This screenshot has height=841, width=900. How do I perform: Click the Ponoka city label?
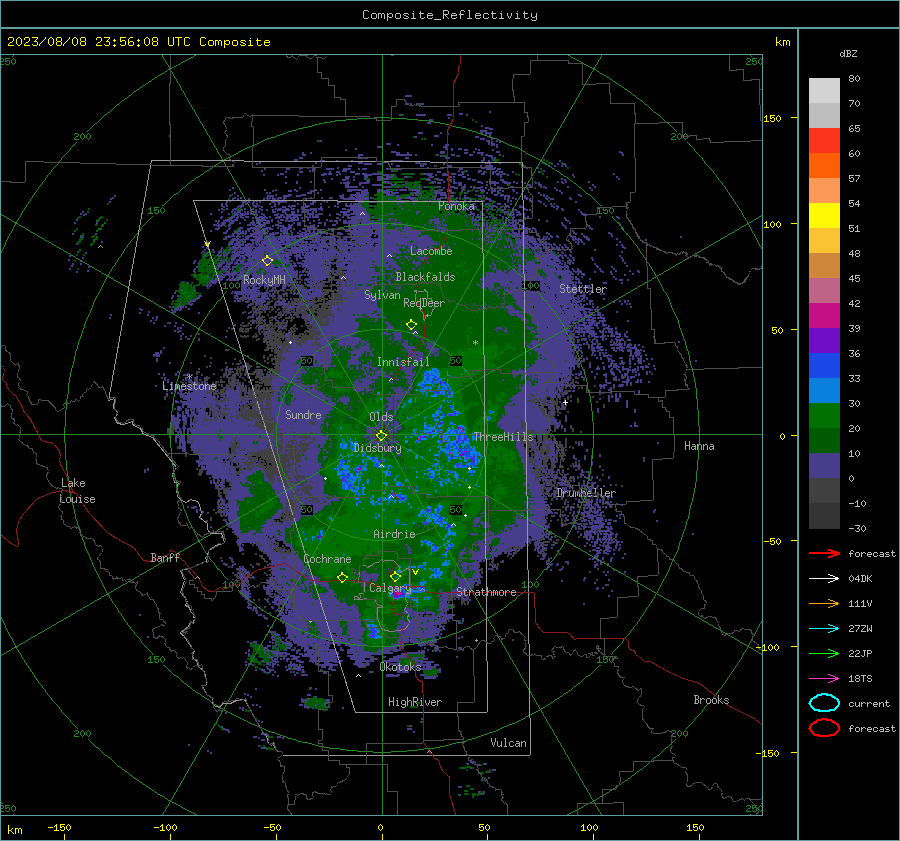click(456, 206)
